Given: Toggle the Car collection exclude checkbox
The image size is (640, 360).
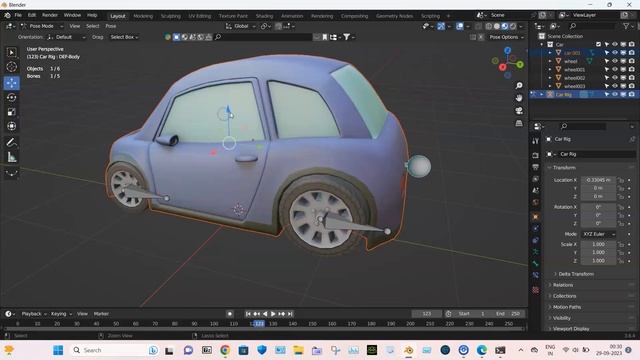Looking at the screenshot, I should 598,44.
